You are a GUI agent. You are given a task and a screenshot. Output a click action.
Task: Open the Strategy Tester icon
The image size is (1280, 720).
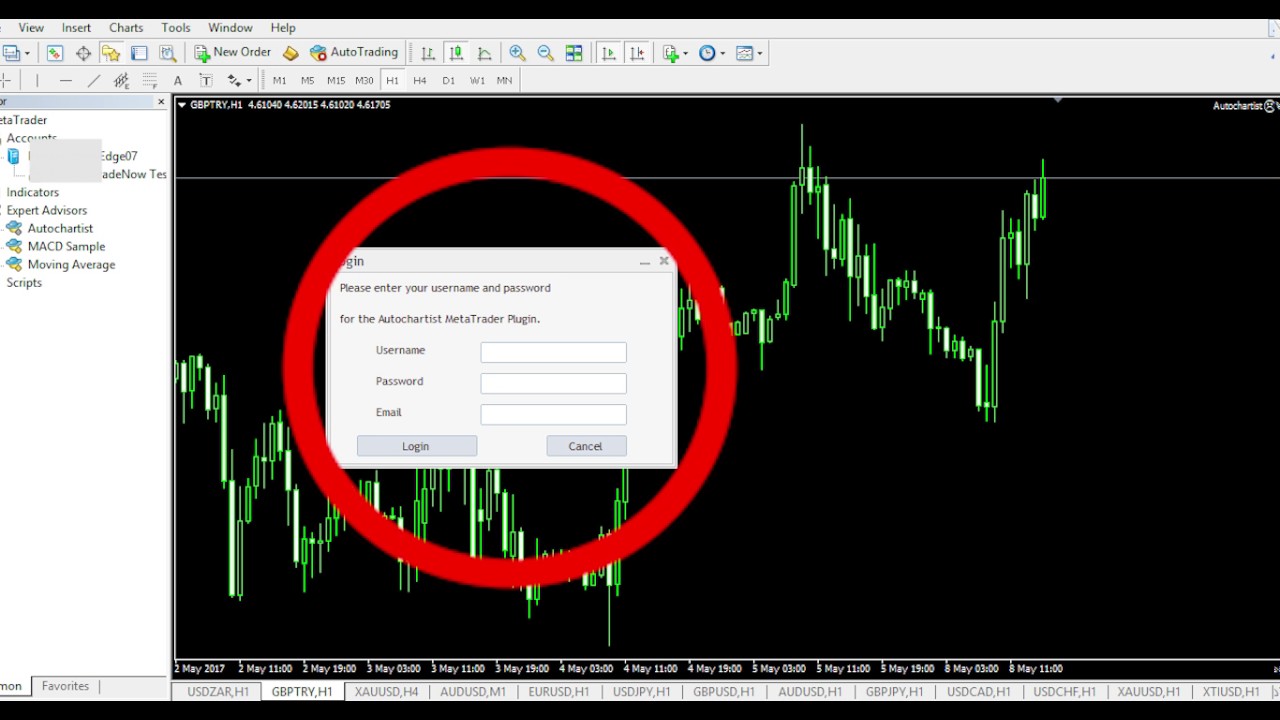point(167,53)
